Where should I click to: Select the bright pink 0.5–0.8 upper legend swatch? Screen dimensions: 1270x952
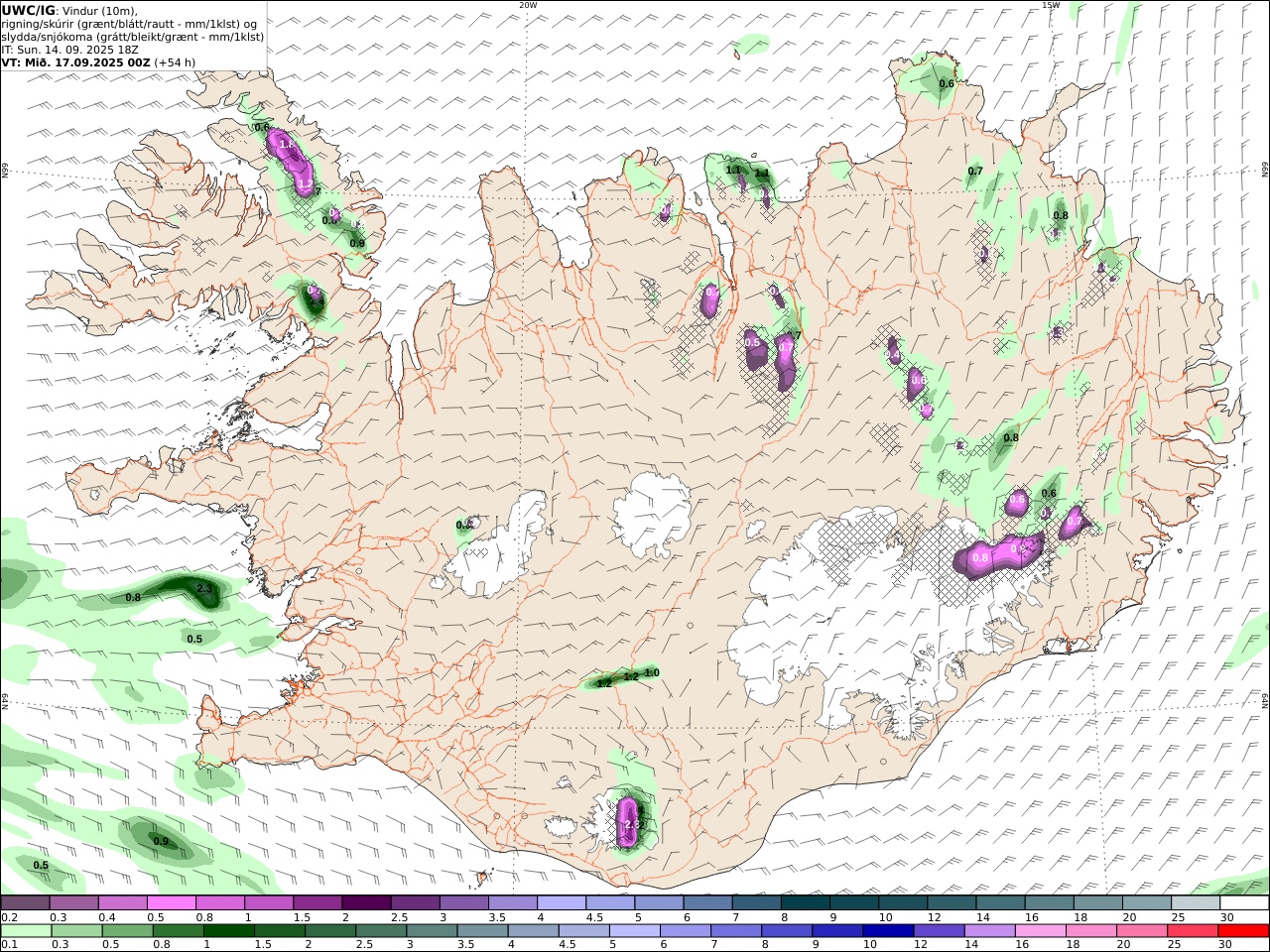[x=171, y=903]
